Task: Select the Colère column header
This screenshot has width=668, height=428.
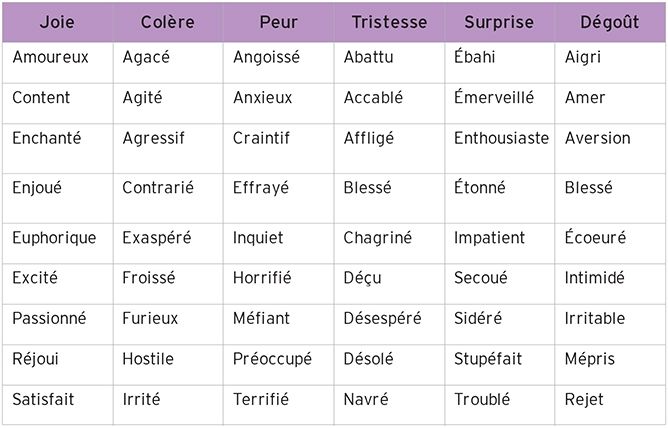Action: coord(167,21)
